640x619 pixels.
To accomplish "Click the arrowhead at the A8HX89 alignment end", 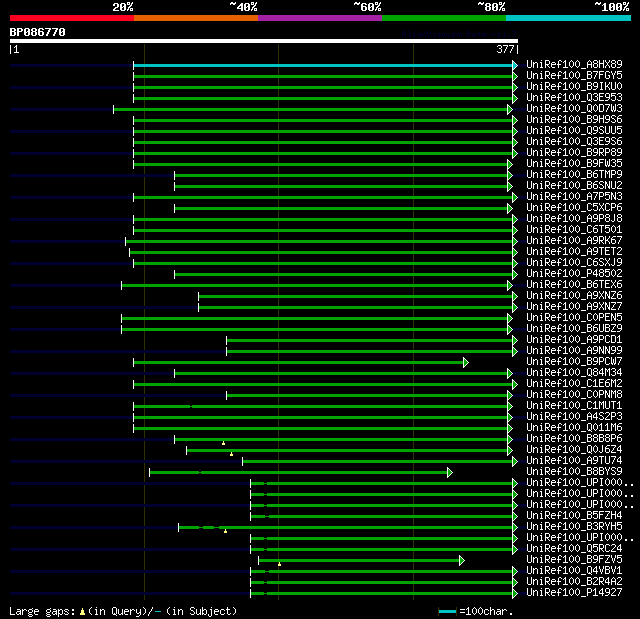I will [515, 65].
